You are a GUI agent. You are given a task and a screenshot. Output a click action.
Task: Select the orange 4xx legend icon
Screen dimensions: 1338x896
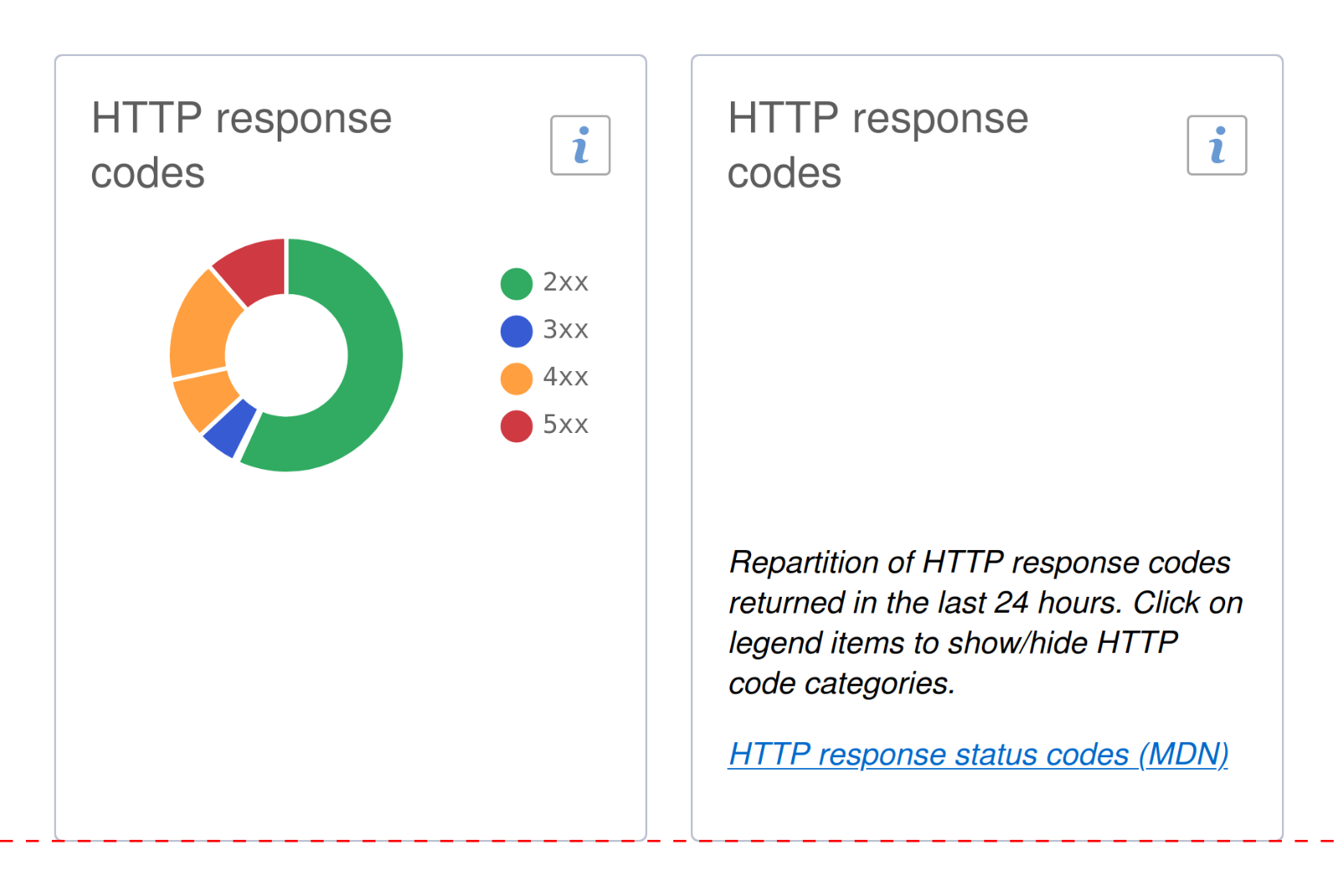tap(515, 377)
